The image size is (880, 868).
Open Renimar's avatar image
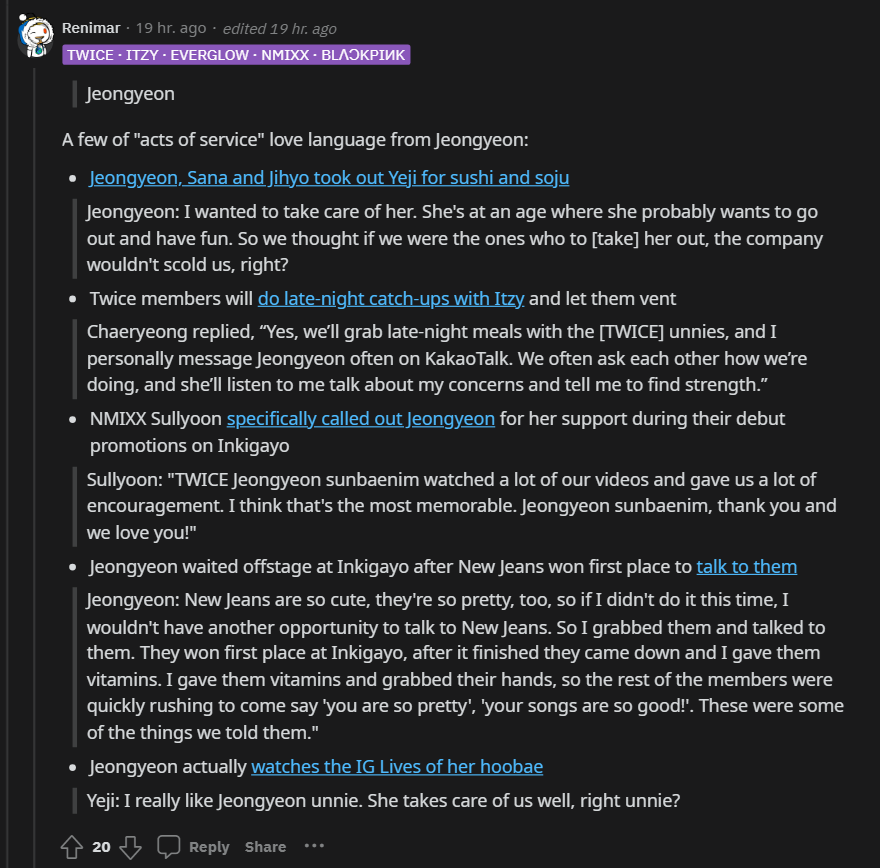pyautogui.click(x=34, y=36)
